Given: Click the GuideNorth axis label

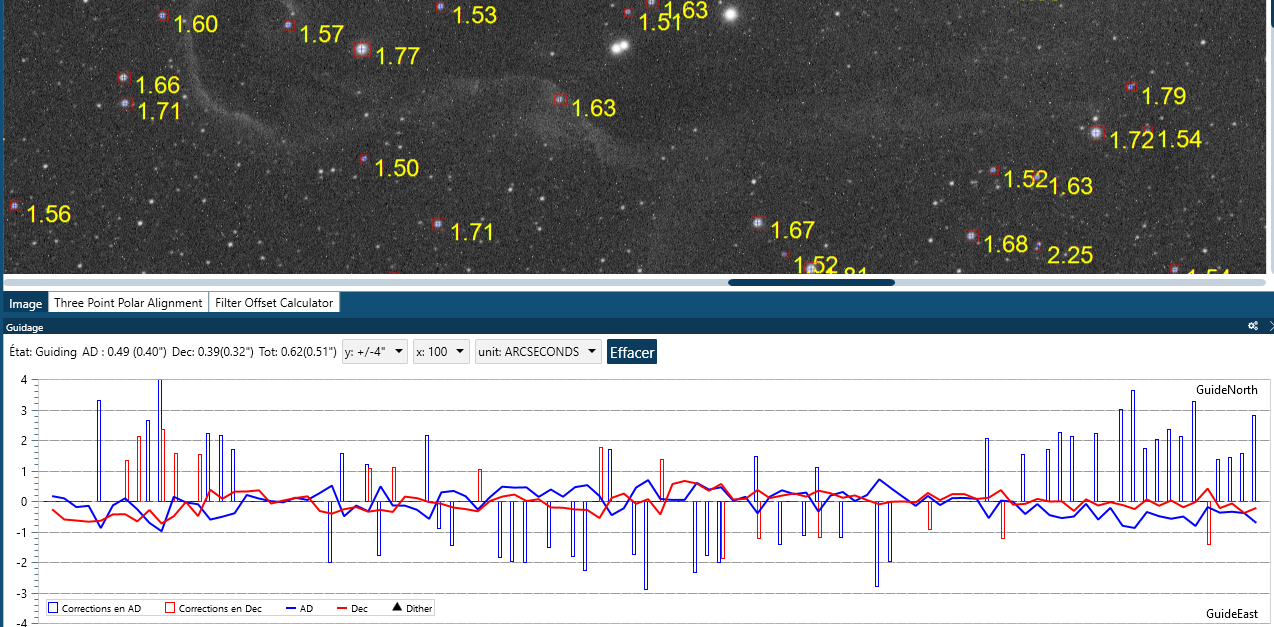Looking at the screenshot, I should [x=1227, y=389].
